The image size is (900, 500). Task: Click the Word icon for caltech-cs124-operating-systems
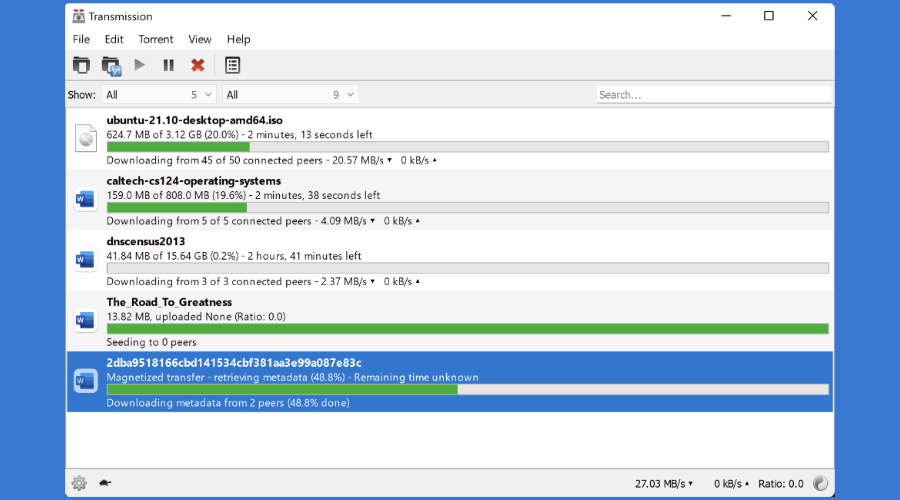[86, 199]
